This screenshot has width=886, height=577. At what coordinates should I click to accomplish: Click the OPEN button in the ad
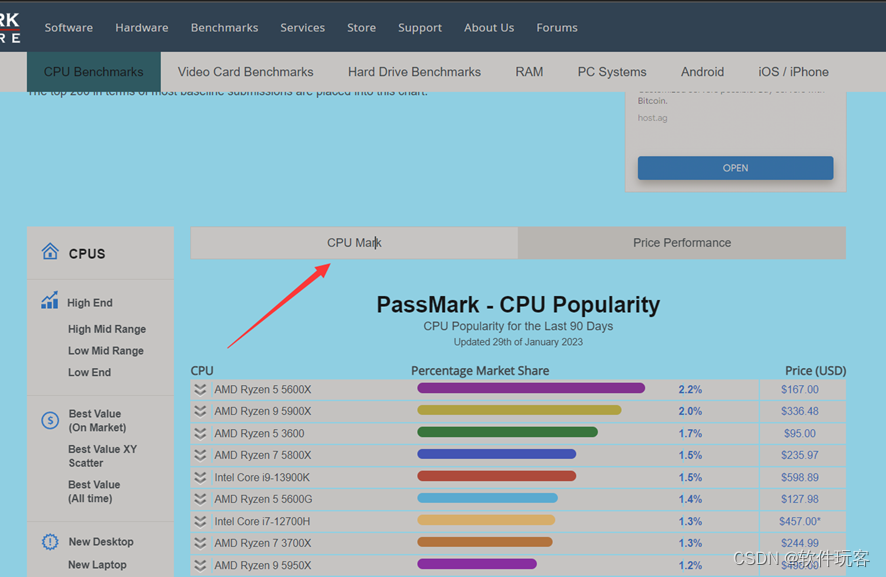tap(735, 168)
